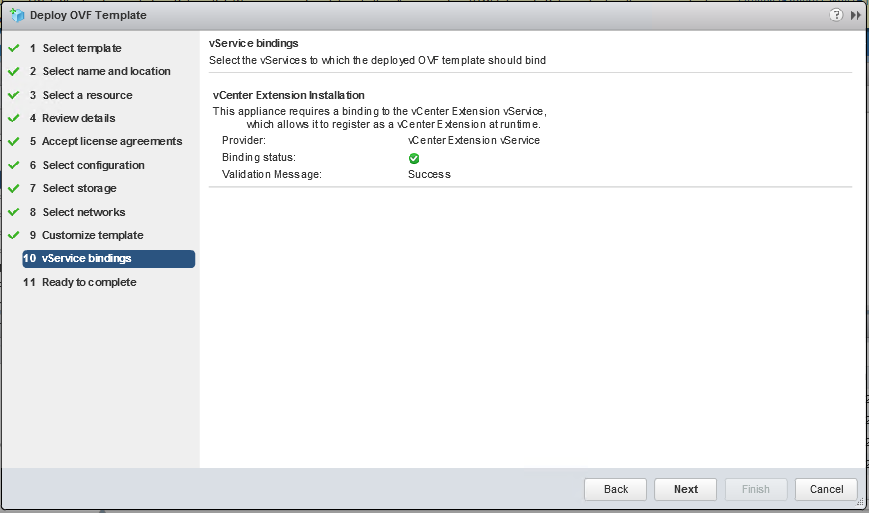The image size is (869, 513).
Task: Click the checkmark next to Select storage
Action: coord(14,188)
